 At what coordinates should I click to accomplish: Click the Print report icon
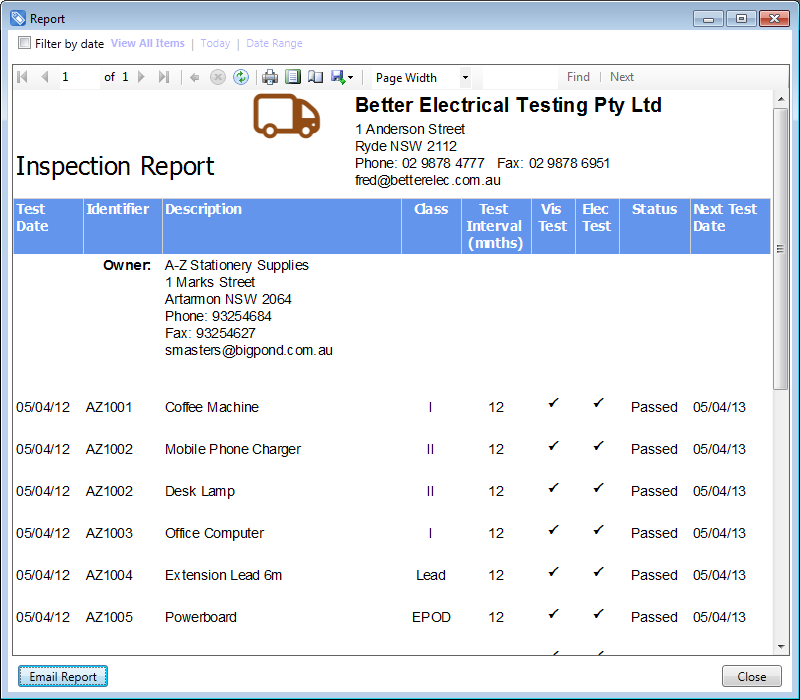point(270,77)
